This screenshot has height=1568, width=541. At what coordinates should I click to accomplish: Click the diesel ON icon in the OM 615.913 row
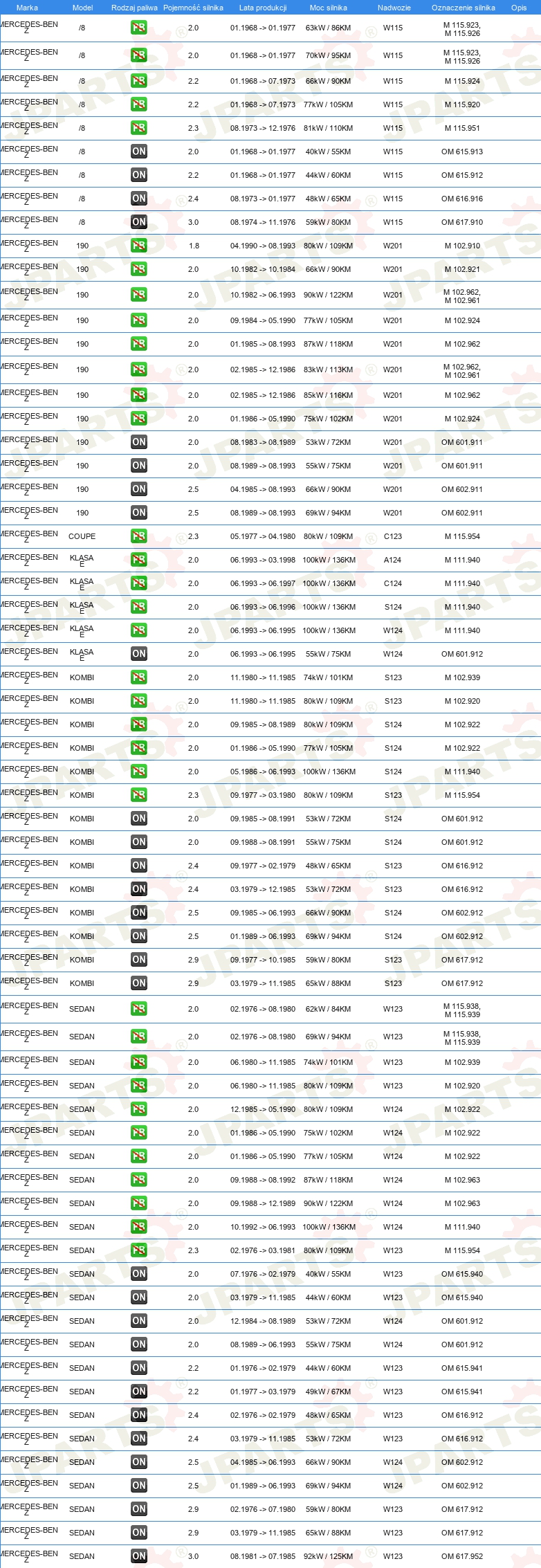139,152
